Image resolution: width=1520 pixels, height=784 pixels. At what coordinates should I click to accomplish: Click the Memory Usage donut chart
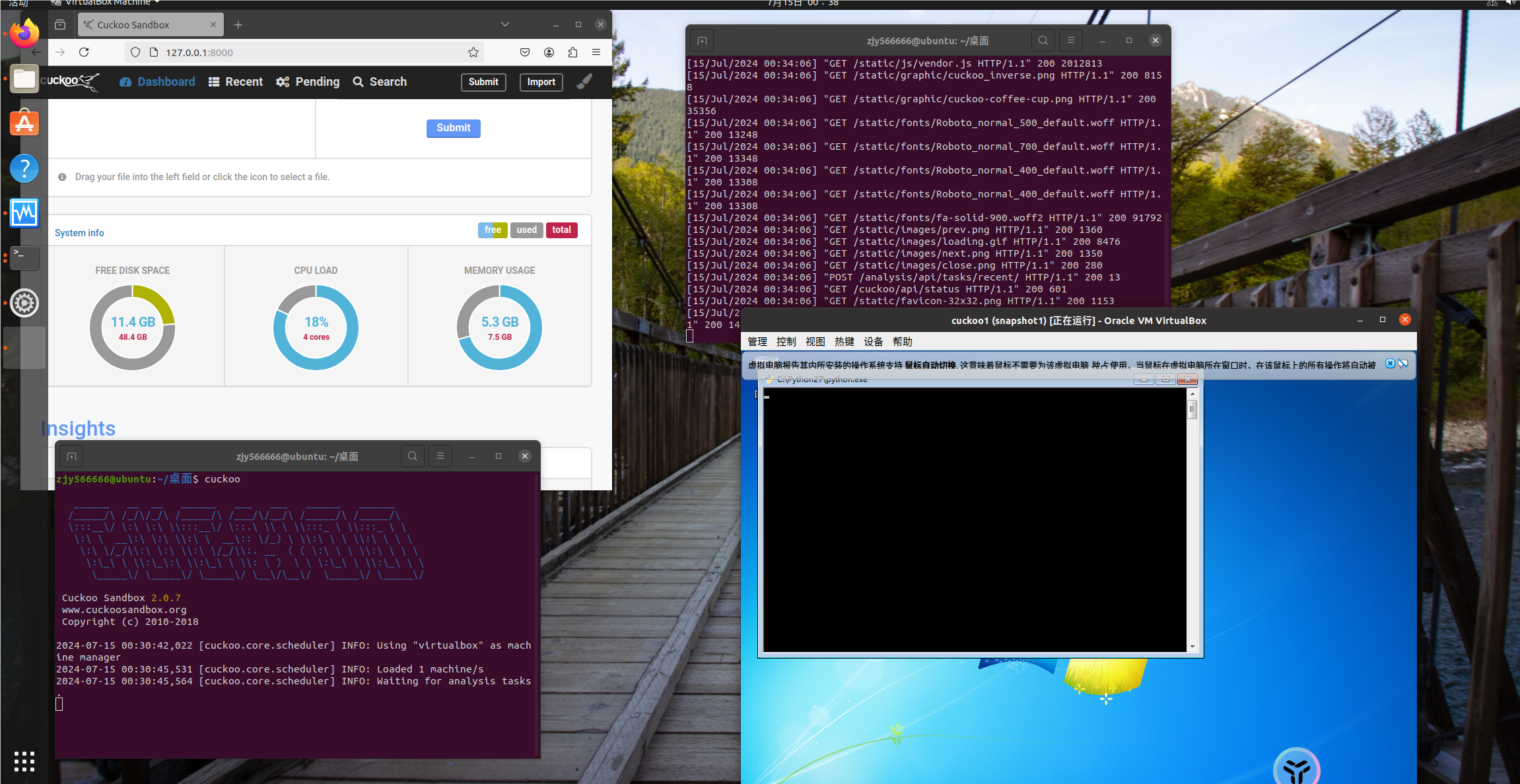[500, 327]
